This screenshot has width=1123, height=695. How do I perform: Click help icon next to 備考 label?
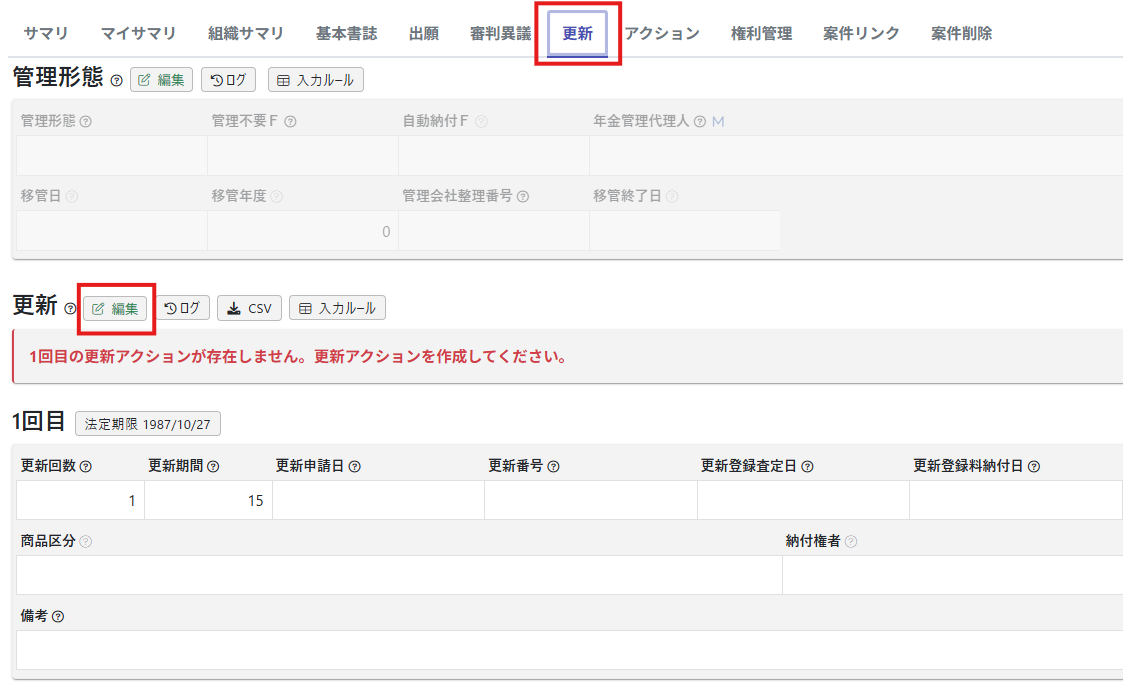(58, 616)
